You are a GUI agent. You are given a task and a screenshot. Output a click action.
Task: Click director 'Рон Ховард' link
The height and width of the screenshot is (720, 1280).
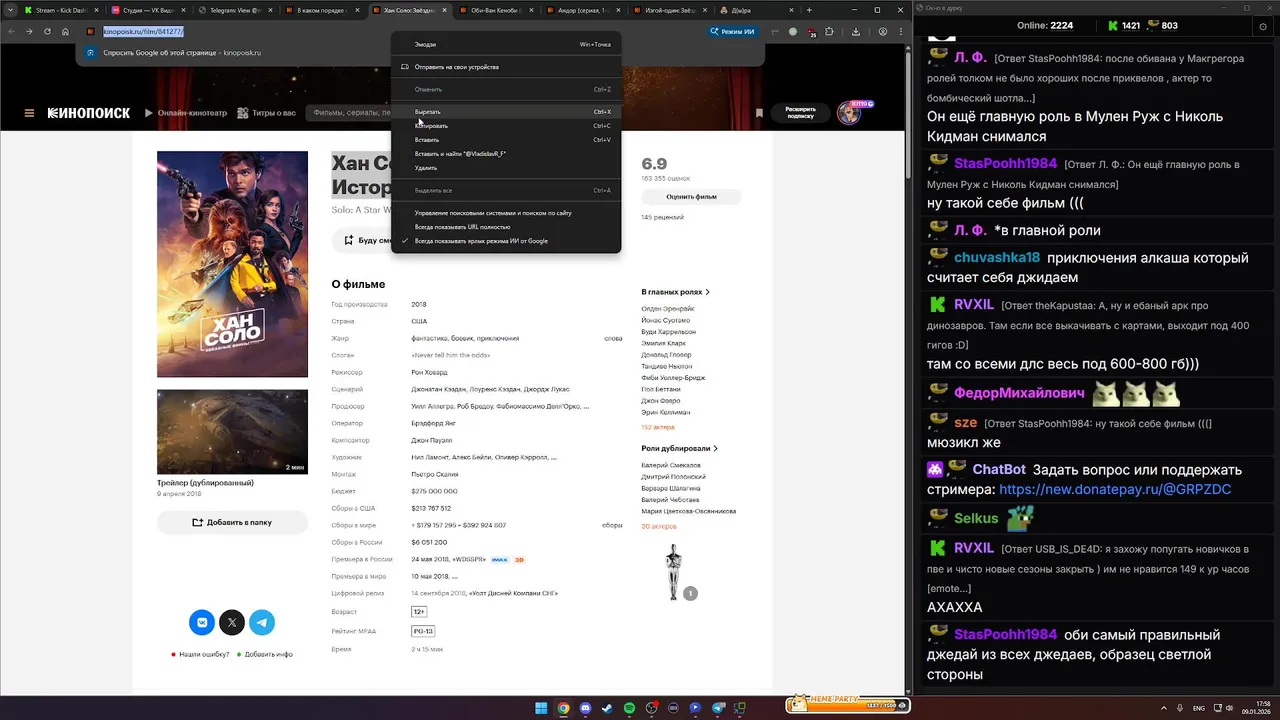coord(431,372)
